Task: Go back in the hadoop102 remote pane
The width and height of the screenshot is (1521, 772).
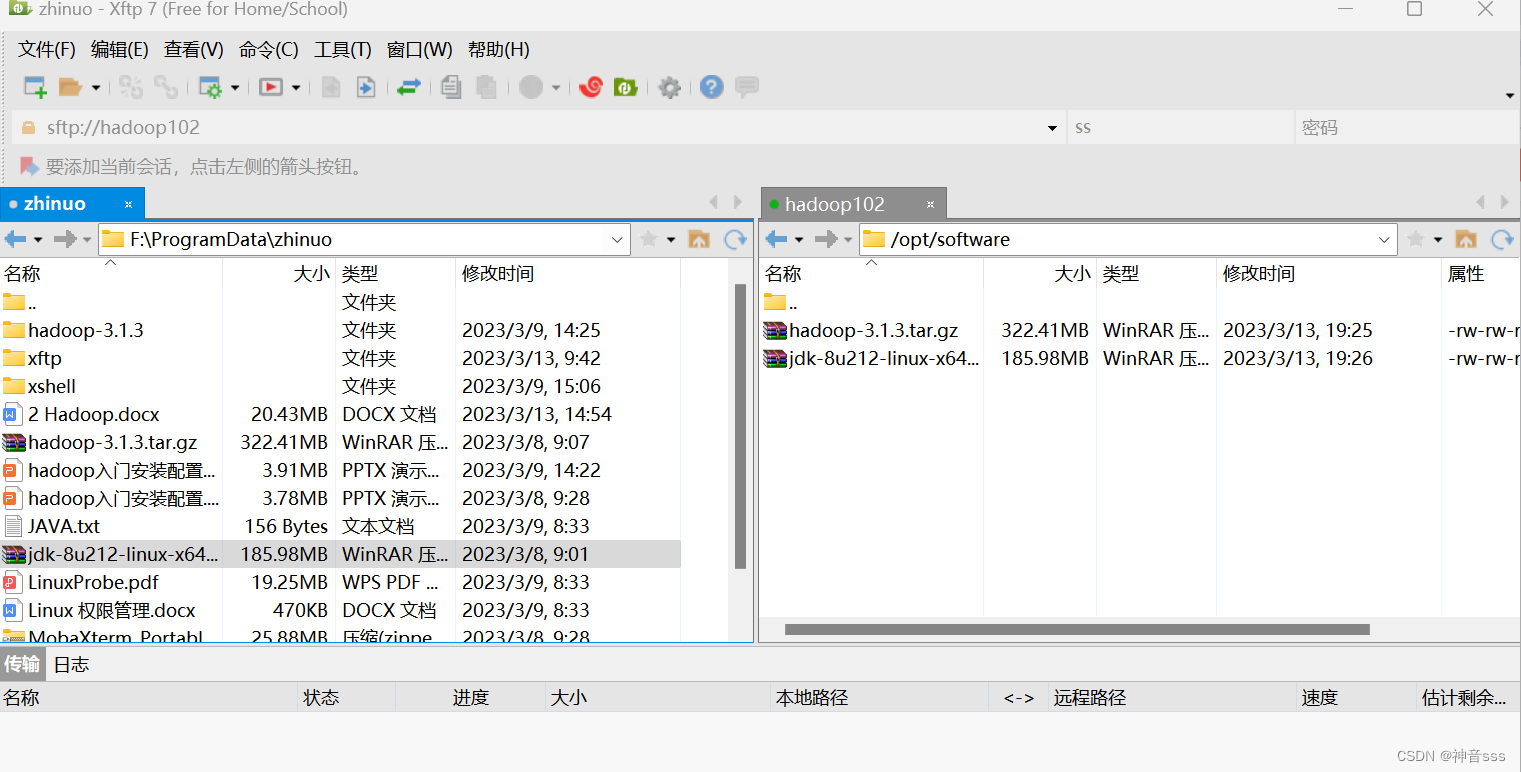Action: click(x=776, y=239)
